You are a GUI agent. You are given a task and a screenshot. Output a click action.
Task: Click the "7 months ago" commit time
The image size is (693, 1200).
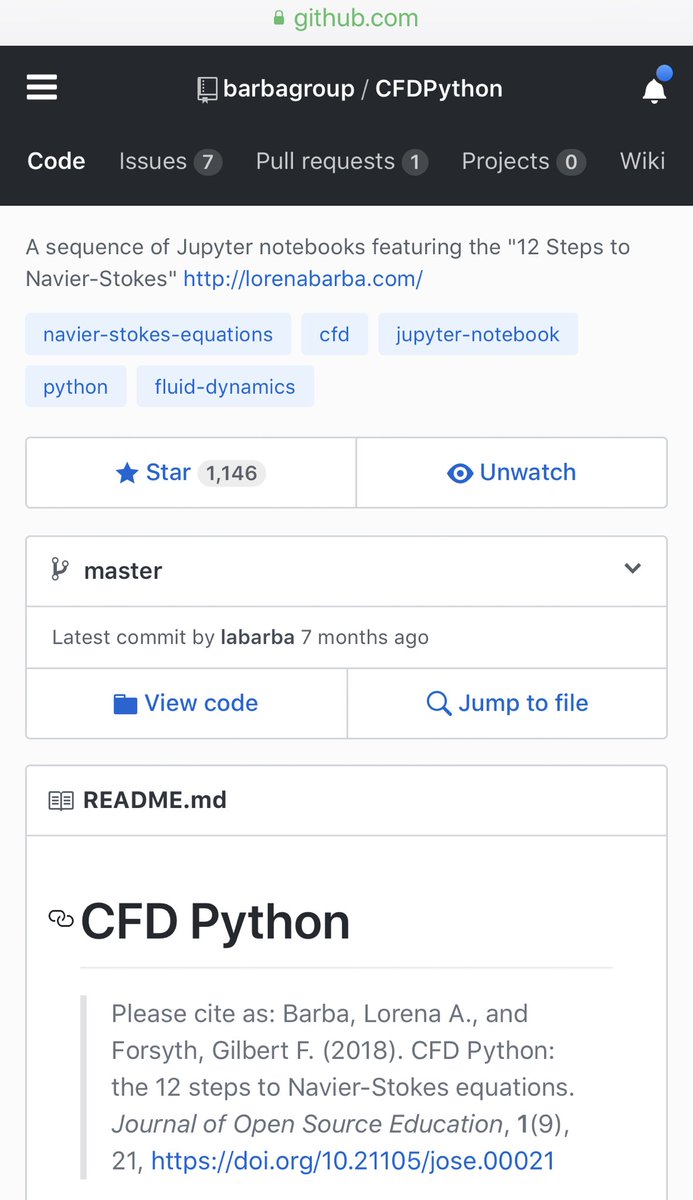365,637
